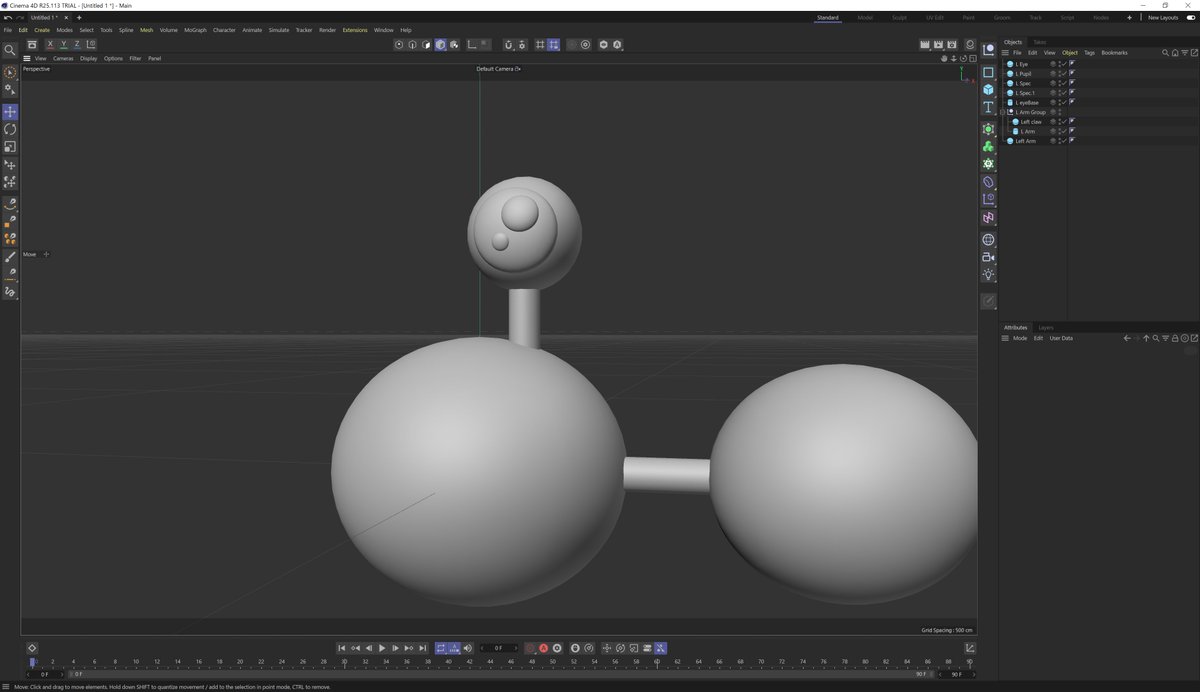Click the Objects panel search icon
Screen dimensions: 1200x692
click(x=1164, y=52)
